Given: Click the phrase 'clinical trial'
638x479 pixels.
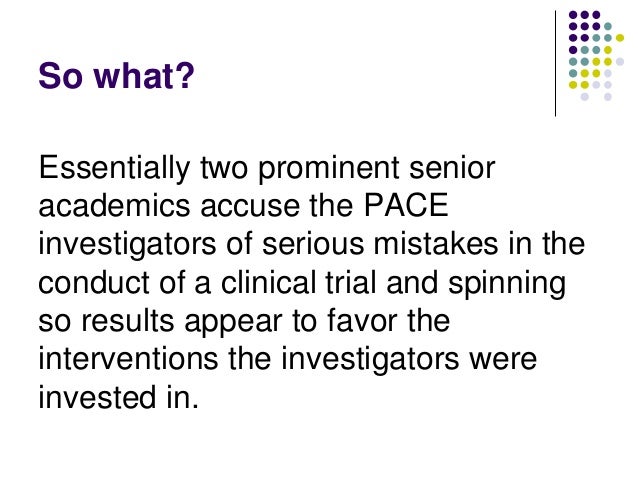Looking at the screenshot, I should [298, 282].
